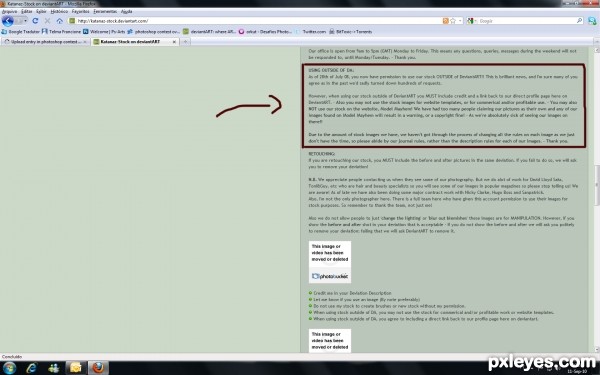Open the Google Tradutor bookmark
Screen dimensions: 600x375
coord(21,32)
